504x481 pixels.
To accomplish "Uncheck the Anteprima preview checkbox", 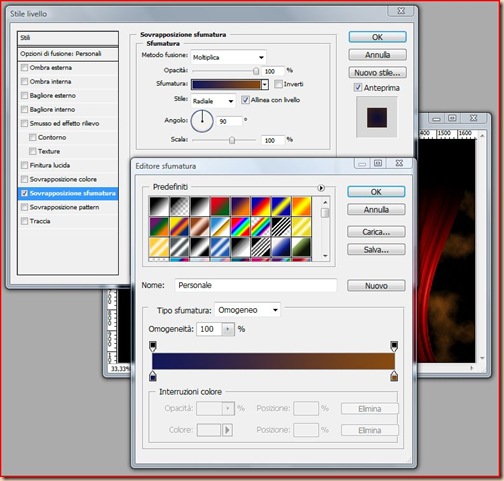I will 358,88.
